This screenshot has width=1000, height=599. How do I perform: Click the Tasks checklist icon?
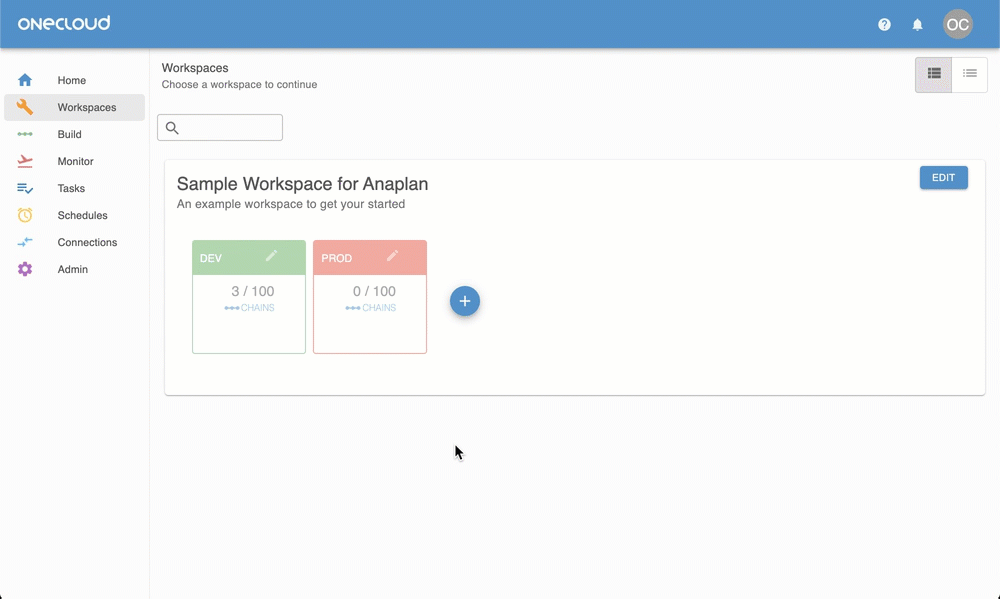(x=25, y=188)
